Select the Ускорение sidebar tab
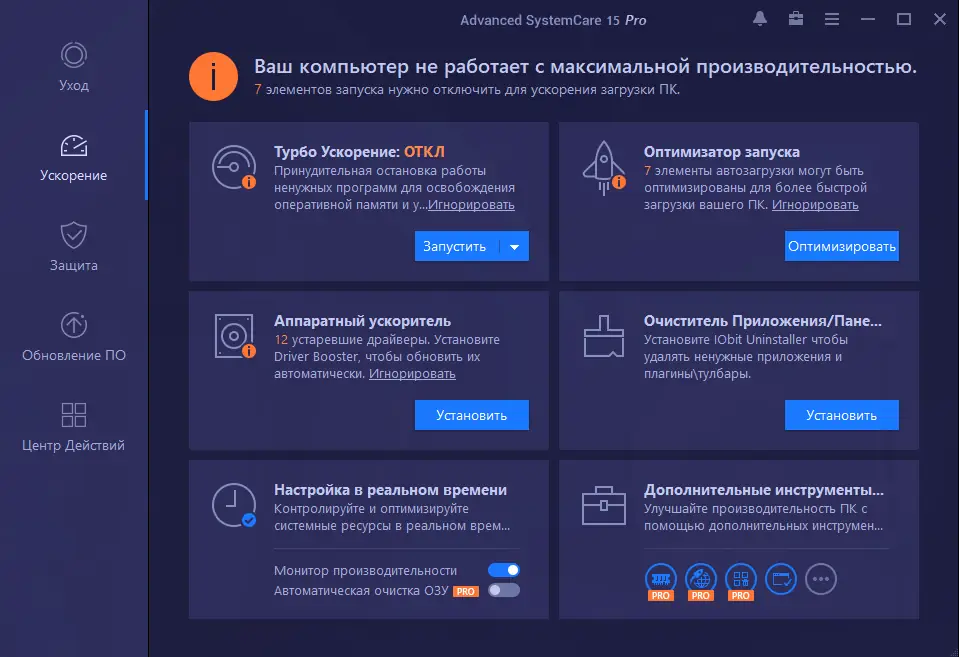This screenshot has width=959, height=657. 73,158
